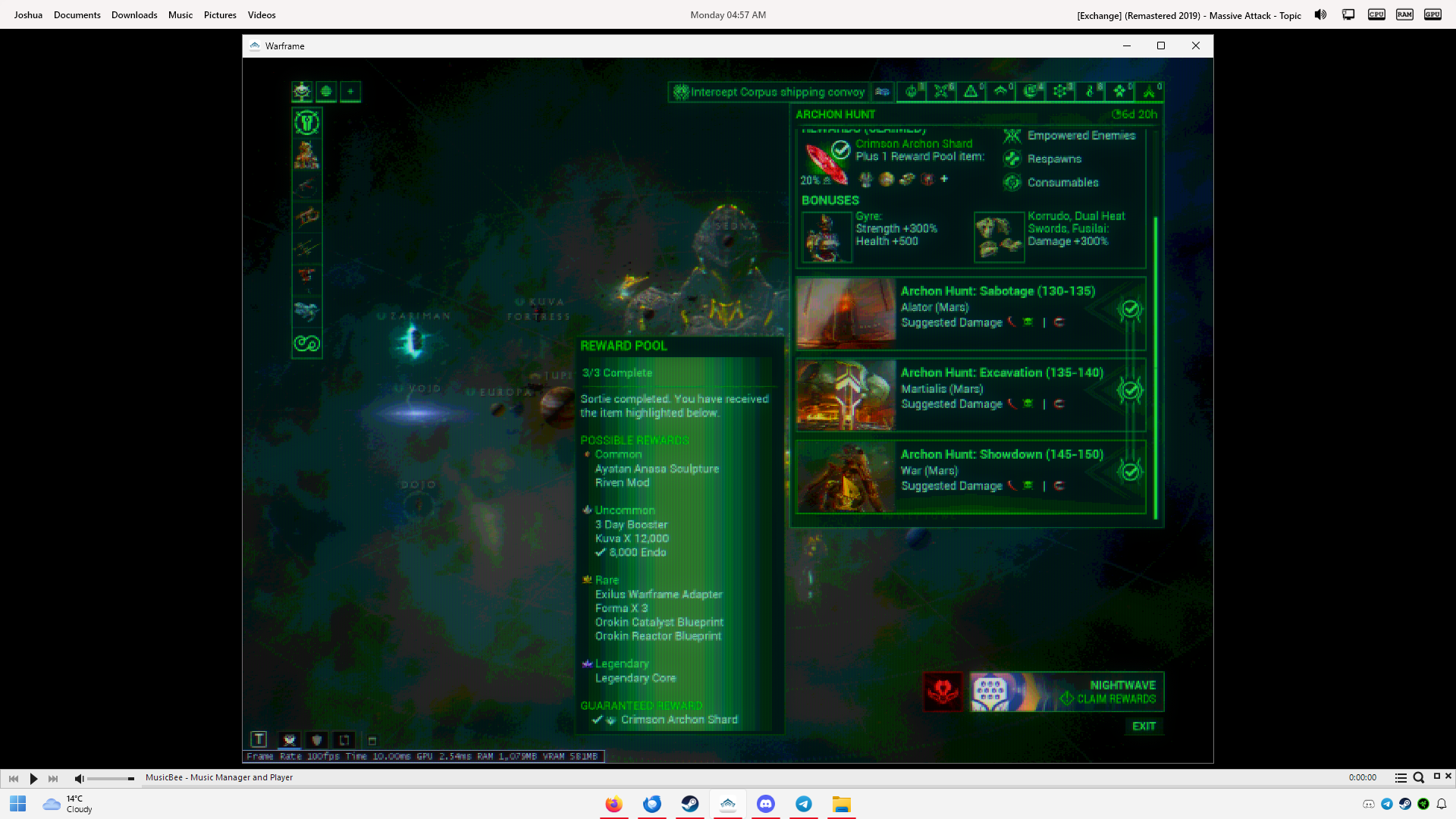
Task: Select the blue archwing gear sidebar slot
Action: coord(306,310)
